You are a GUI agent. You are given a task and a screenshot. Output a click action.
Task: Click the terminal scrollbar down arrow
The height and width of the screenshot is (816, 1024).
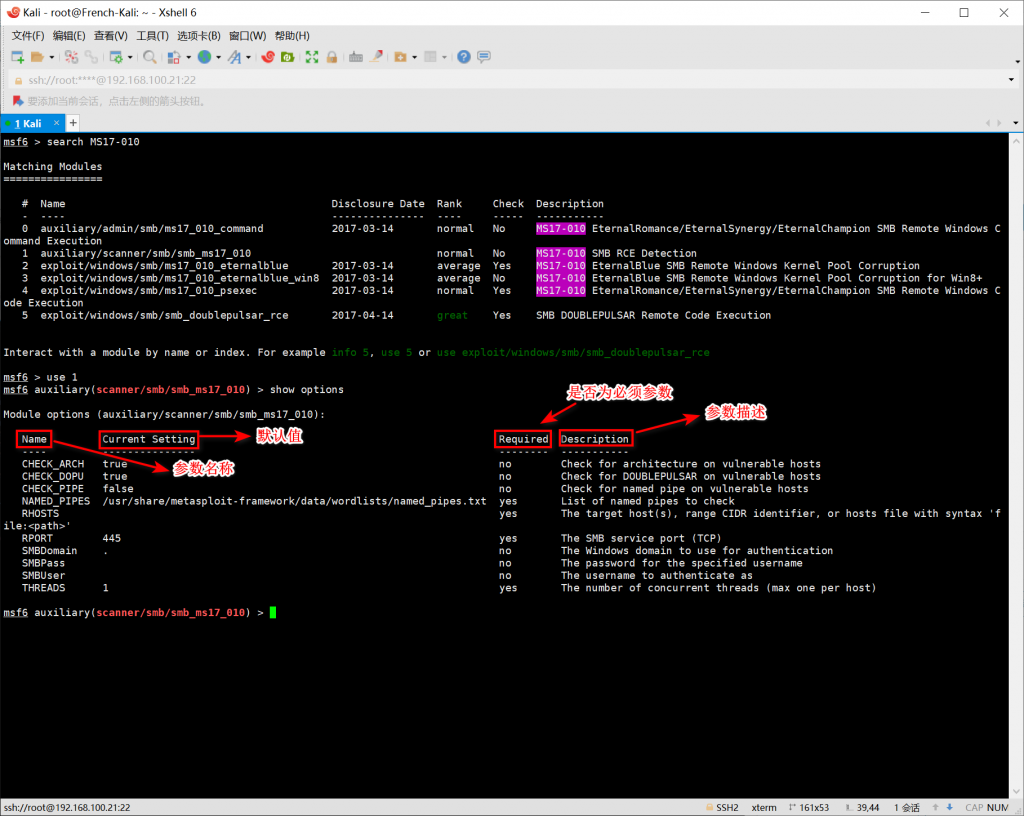(x=1017, y=792)
